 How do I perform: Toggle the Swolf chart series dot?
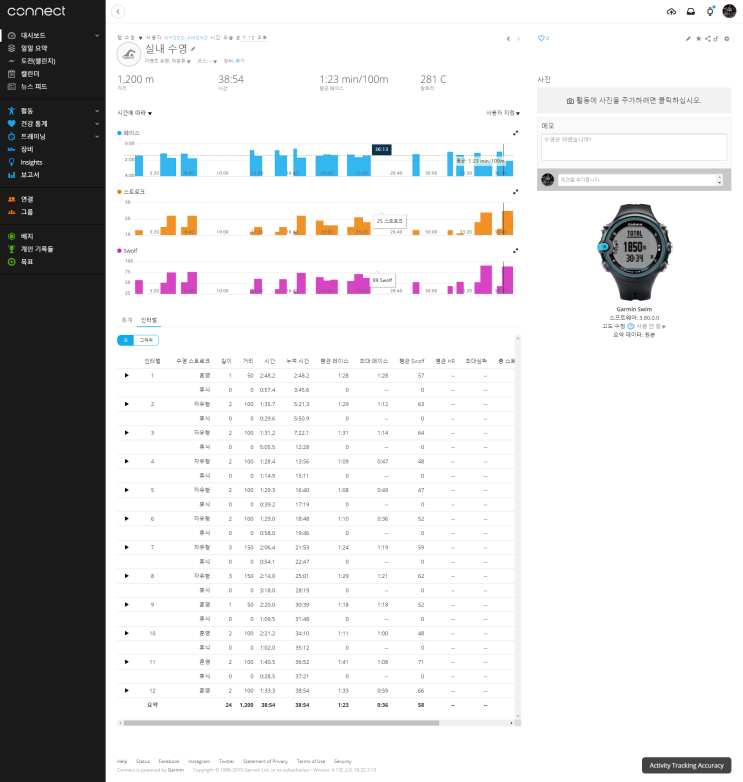coord(119,250)
